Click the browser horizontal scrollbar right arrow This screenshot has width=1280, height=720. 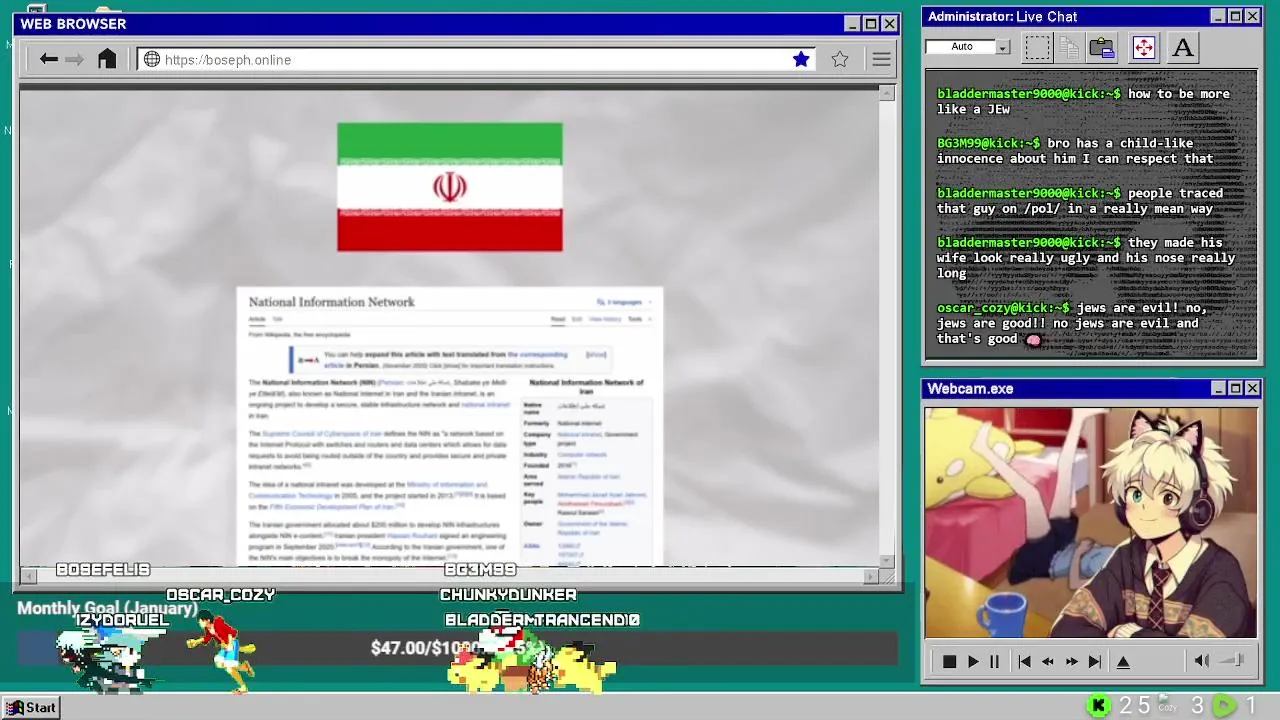tap(871, 576)
